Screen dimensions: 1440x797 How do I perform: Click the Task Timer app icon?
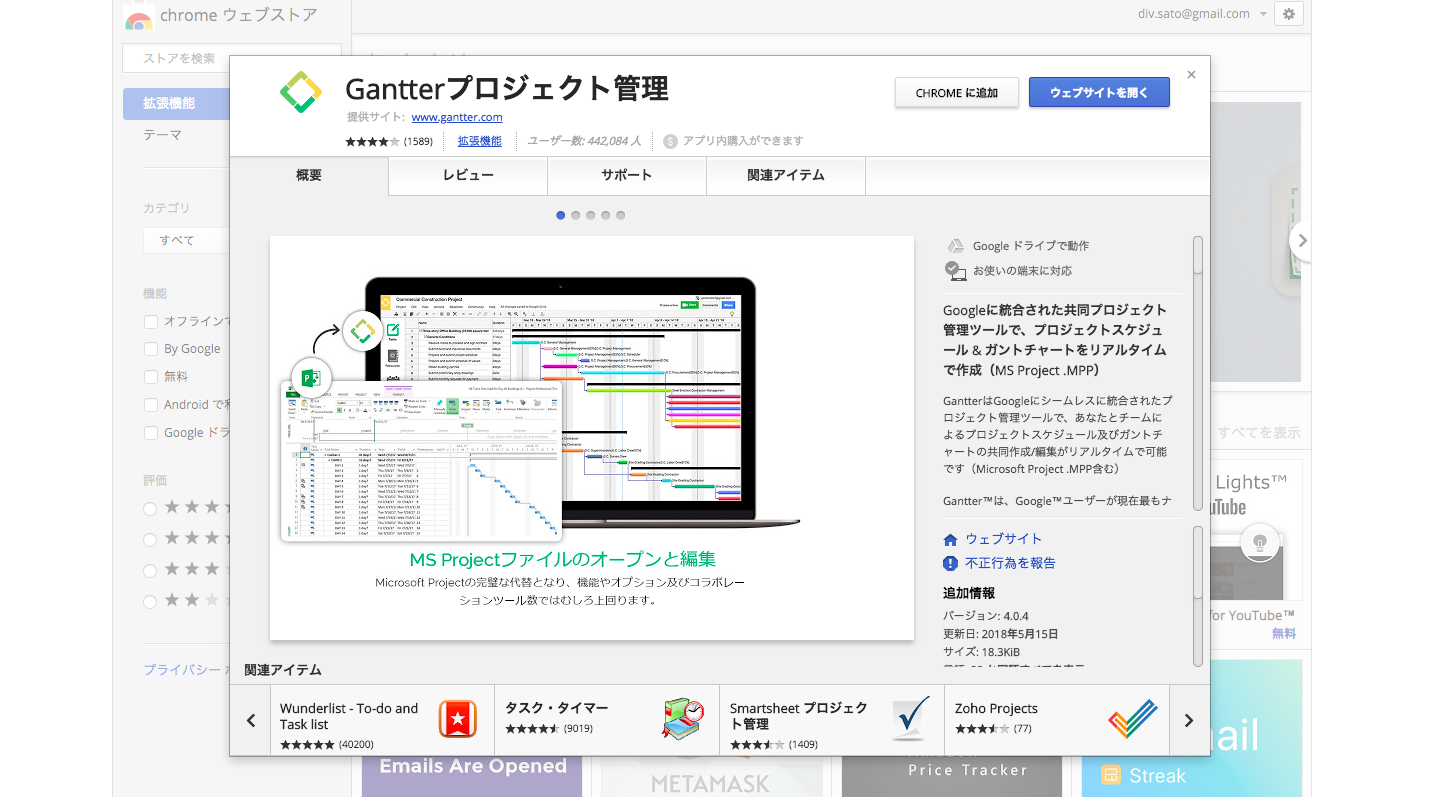click(x=683, y=718)
